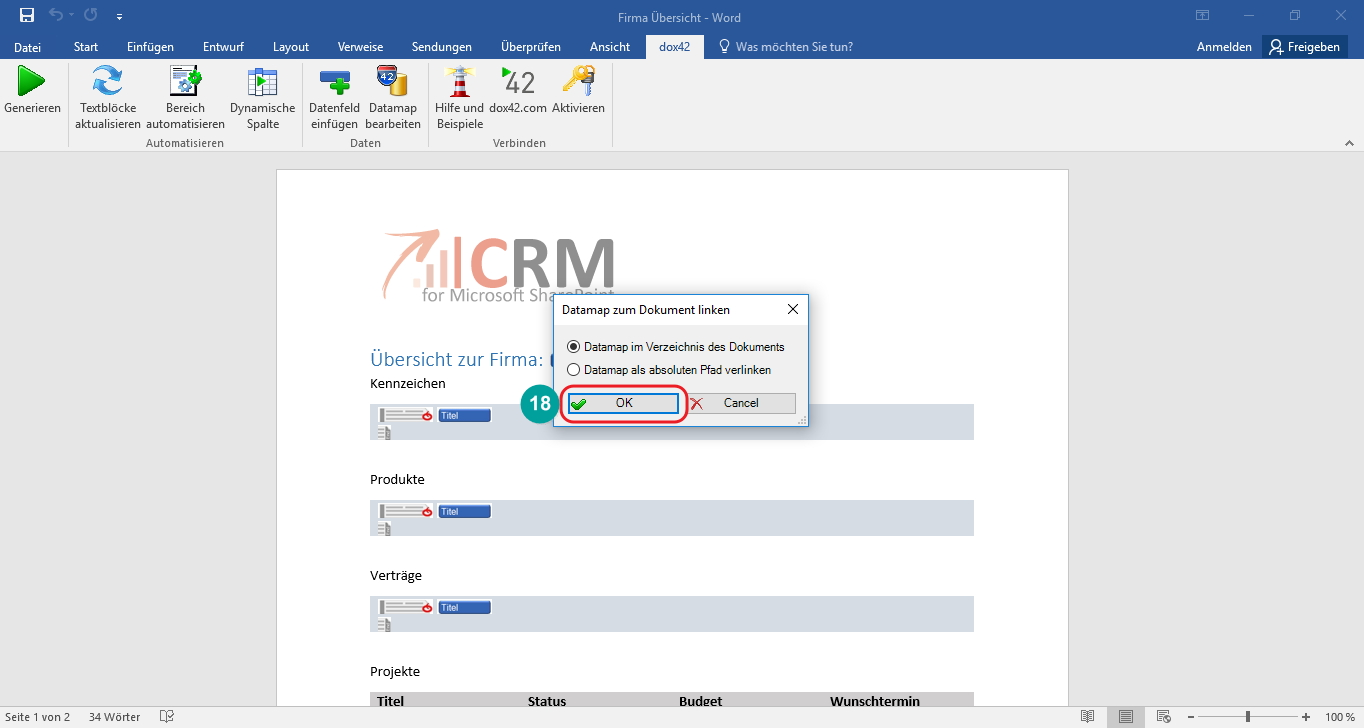Click the 'Übersicht zur Firma:' heading

(456, 359)
